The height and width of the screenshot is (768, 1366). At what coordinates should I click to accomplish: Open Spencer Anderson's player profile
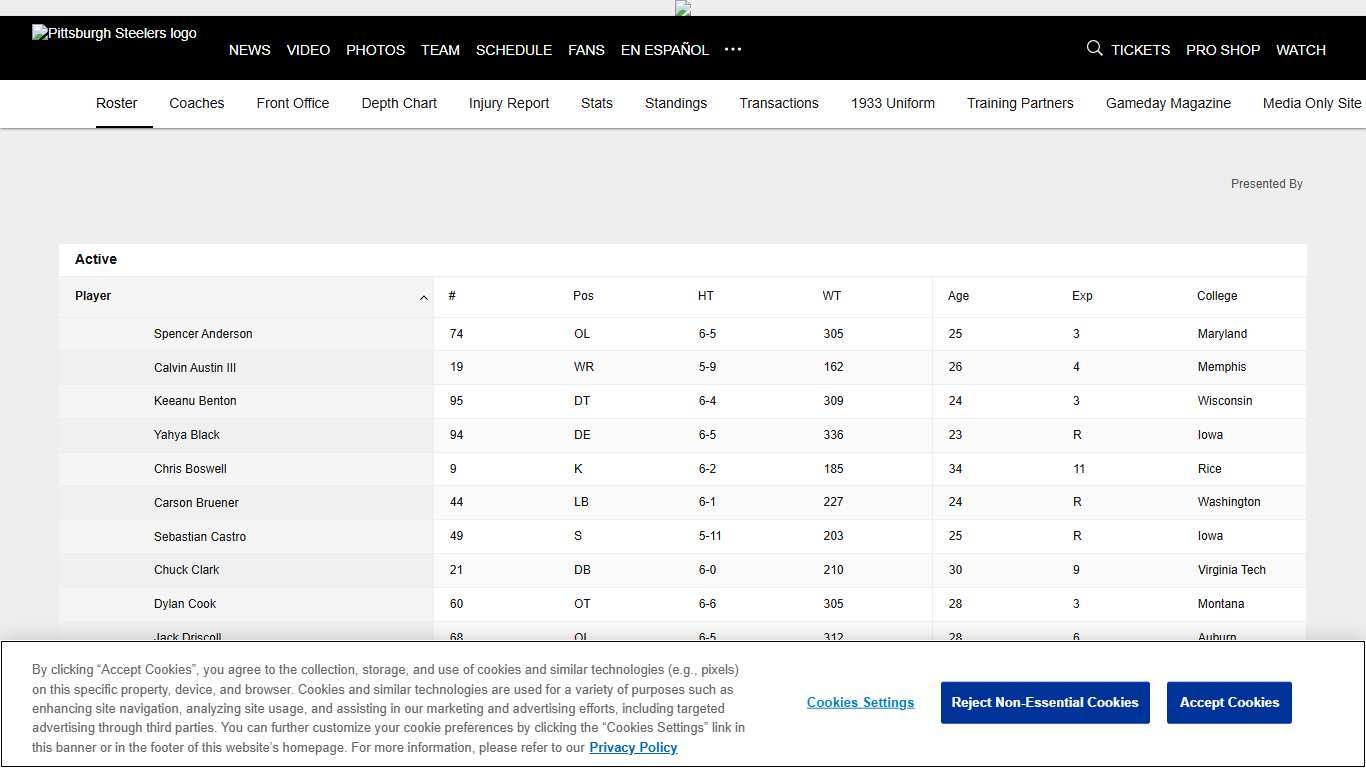point(203,333)
